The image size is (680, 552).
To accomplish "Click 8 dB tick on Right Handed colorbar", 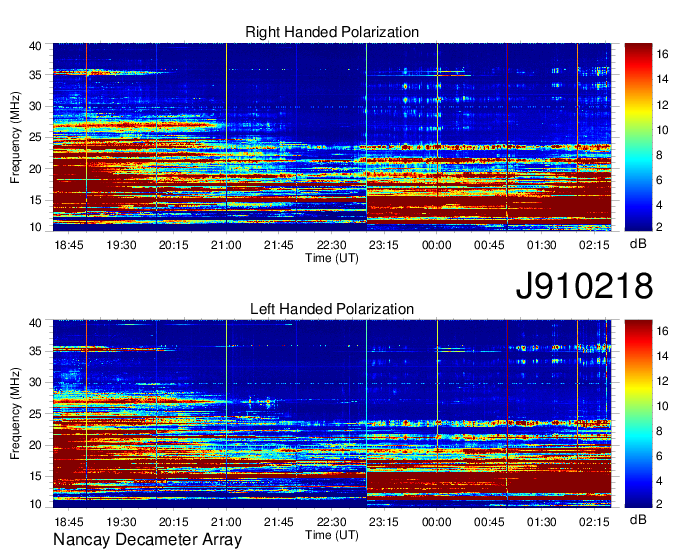I will [x=660, y=155].
